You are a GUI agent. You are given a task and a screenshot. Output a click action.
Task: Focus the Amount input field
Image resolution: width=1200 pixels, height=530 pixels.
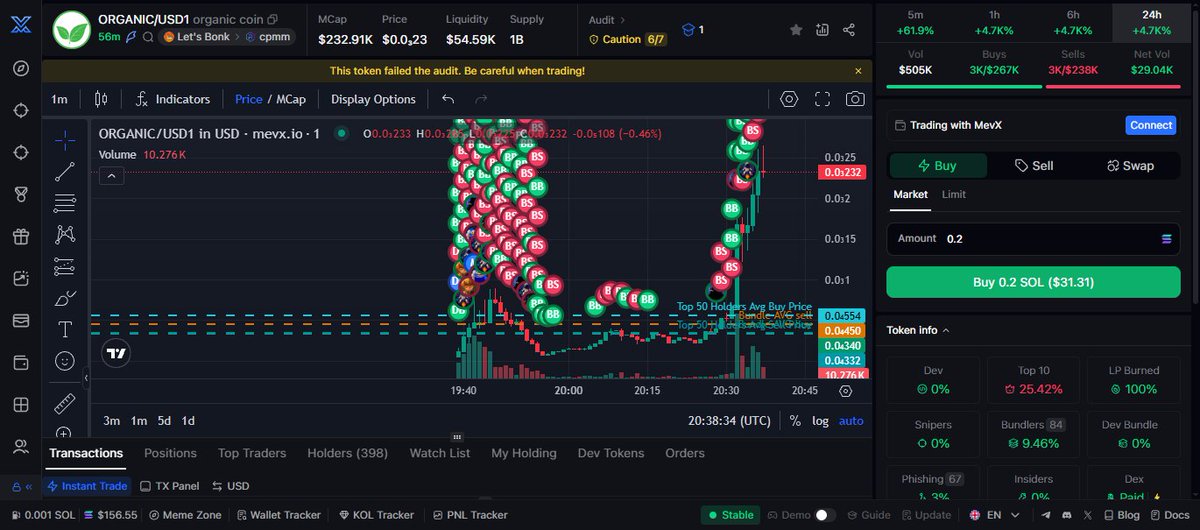1033,239
